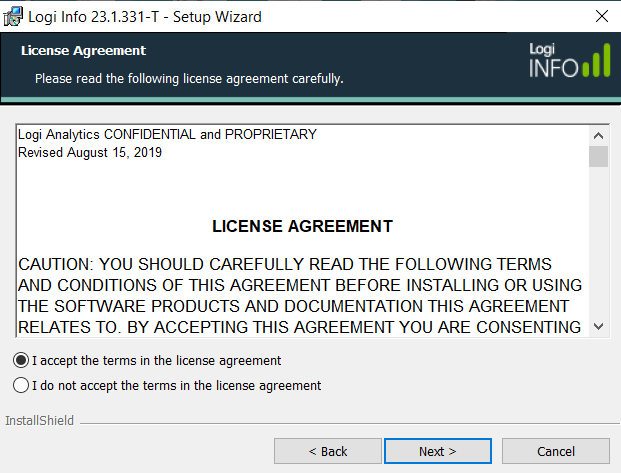Image resolution: width=621 pixels, height=473 pixels.
Task: Select the I do not accept radio button
Action: point(21,385)
